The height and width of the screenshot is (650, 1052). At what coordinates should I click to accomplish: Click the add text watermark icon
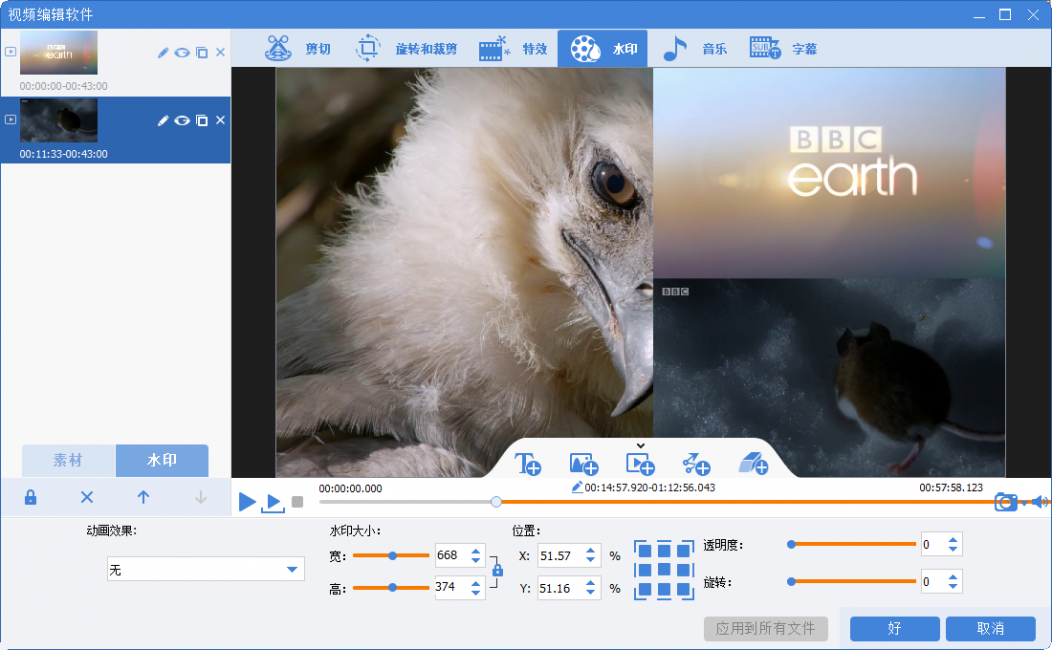click(x=527, y=464)
